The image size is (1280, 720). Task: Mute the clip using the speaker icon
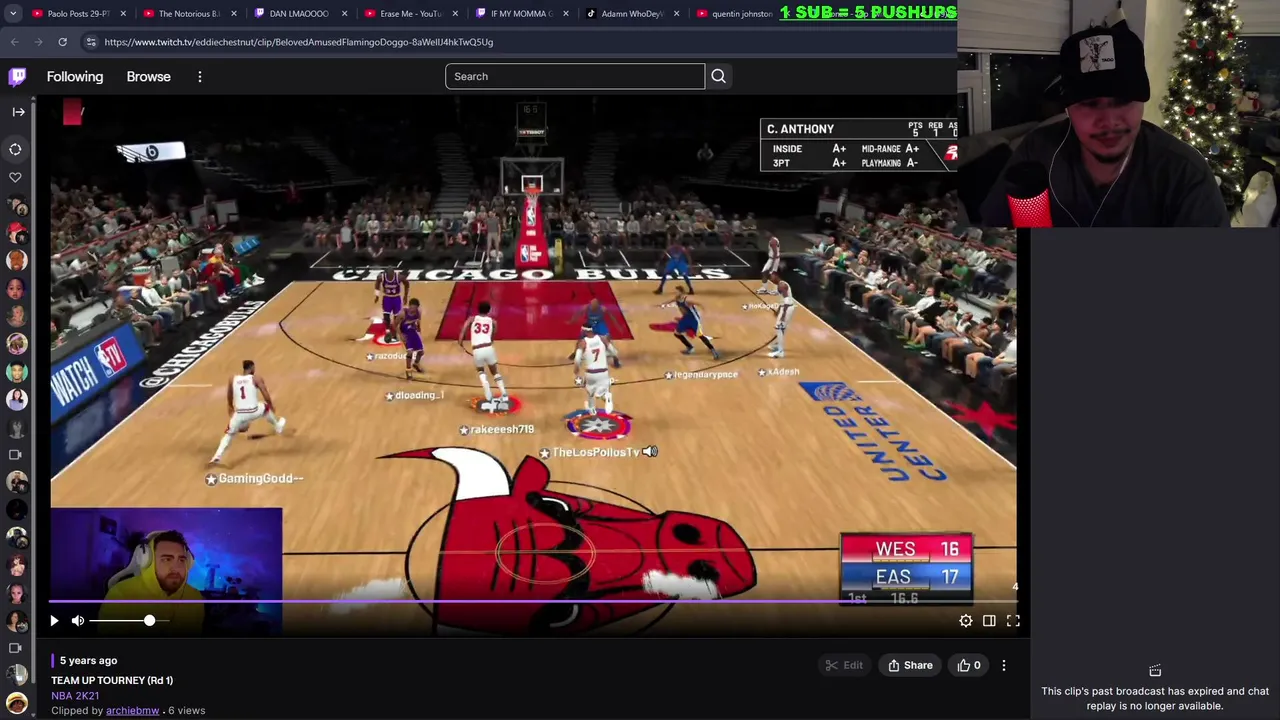[78, 621]
